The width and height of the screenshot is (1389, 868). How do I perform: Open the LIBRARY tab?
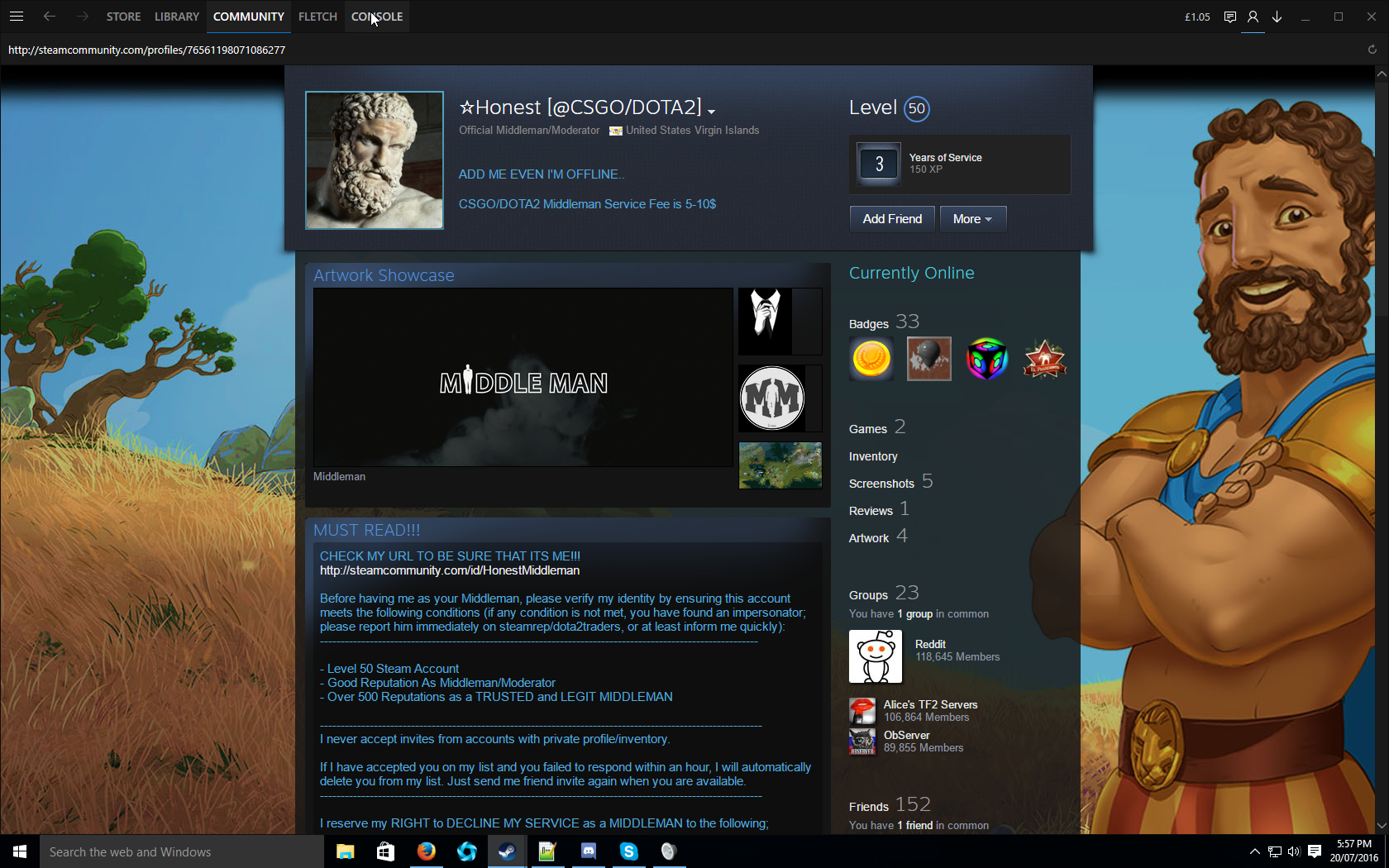point(177,17)
